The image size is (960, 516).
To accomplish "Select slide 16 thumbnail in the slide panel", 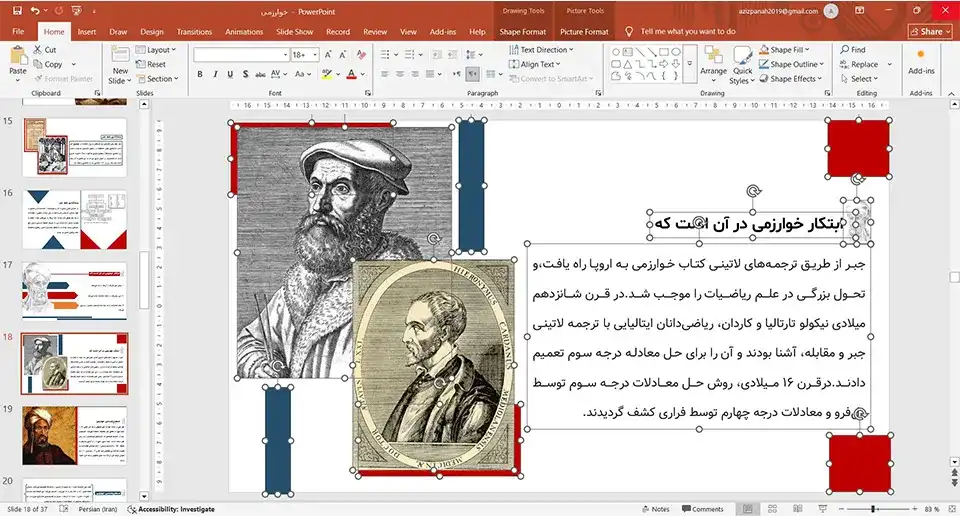I will click(x=74, y=220).
